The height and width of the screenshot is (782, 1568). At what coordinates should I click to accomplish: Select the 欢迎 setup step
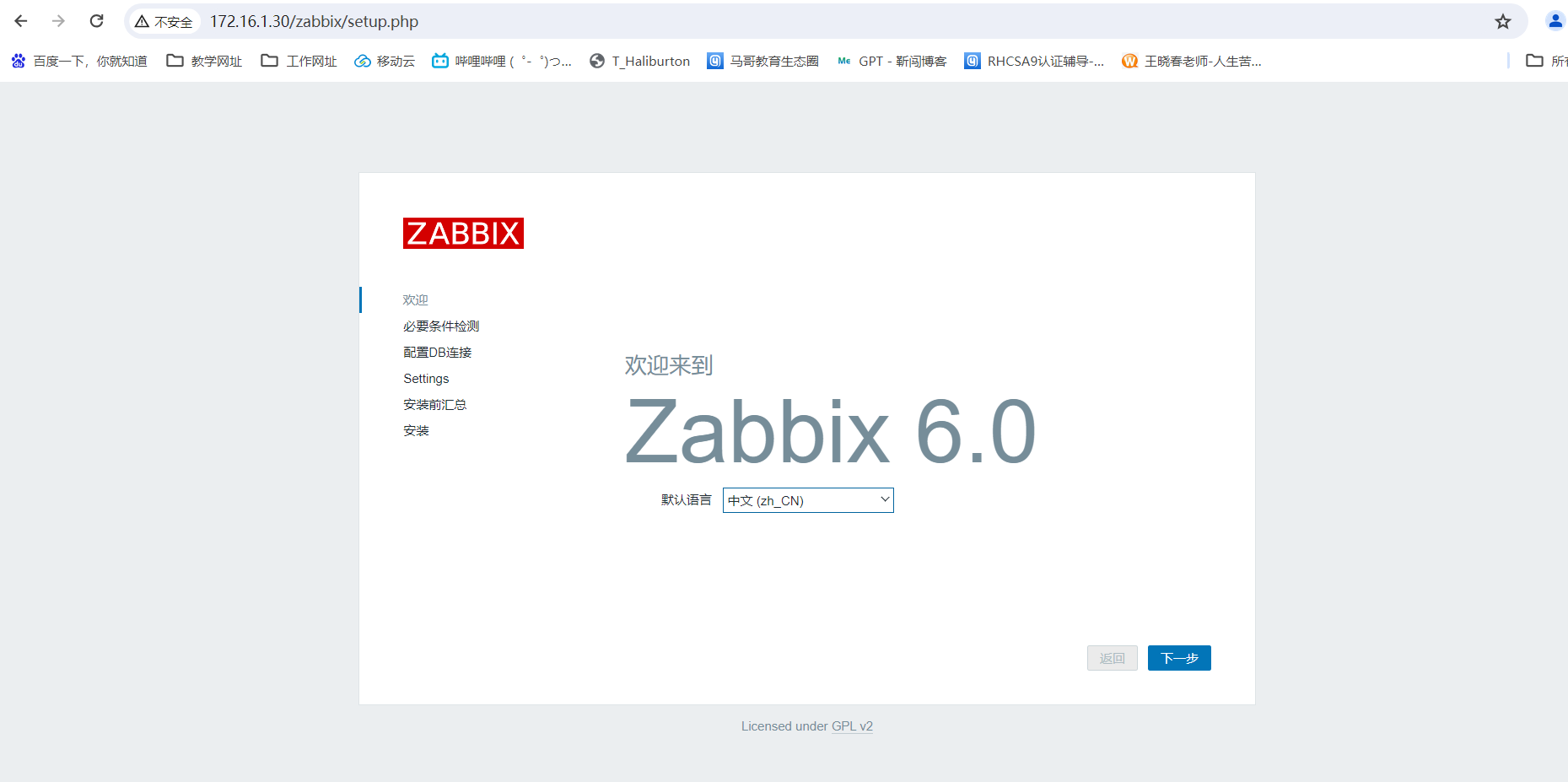(x=416, y=300)
